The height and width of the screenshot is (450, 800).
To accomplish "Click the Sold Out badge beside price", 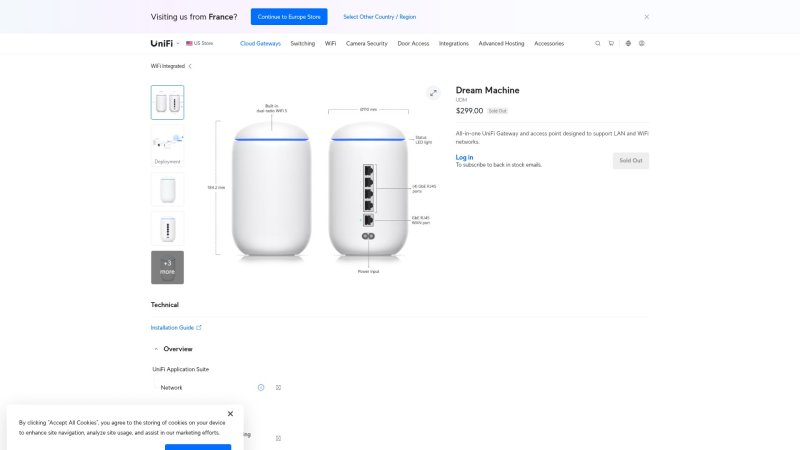I will [497, 111].
